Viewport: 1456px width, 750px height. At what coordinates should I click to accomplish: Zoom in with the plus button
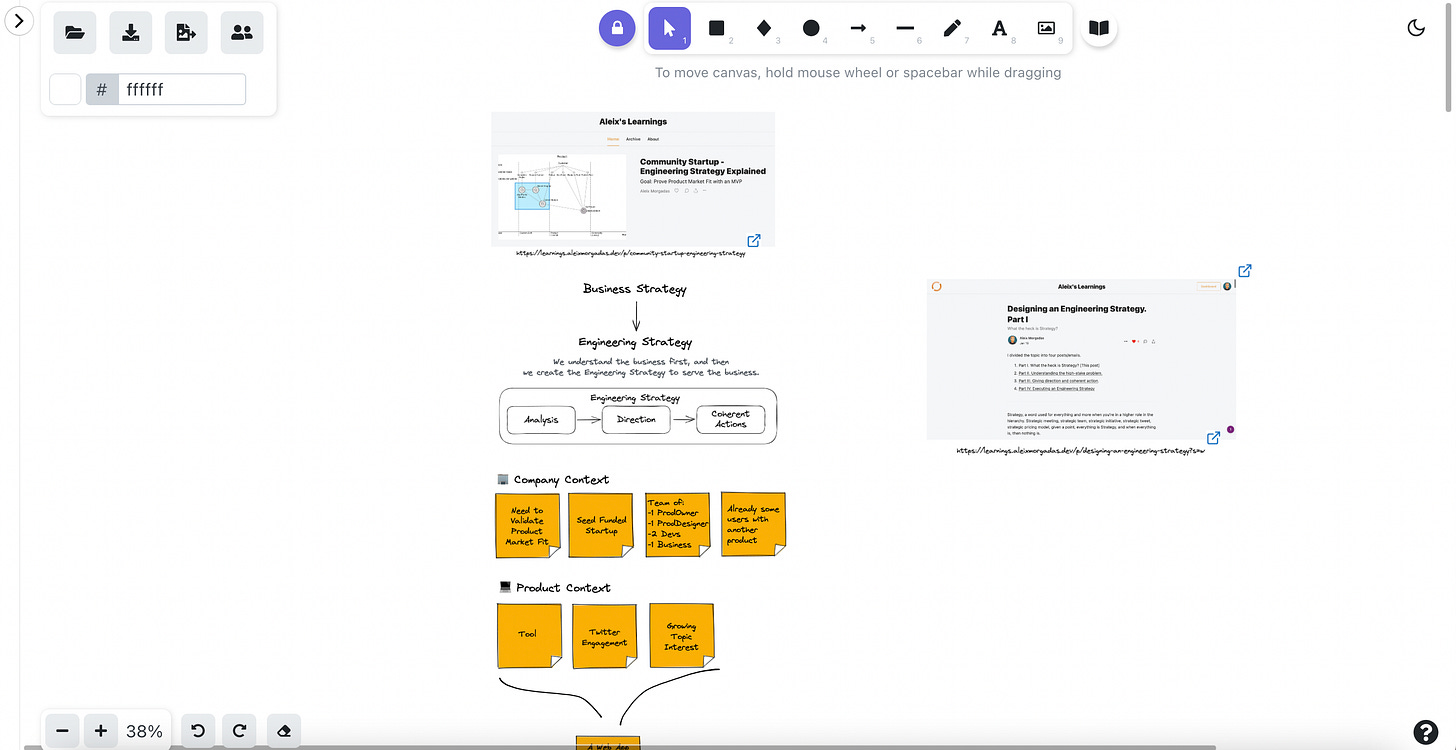point(100,731)
